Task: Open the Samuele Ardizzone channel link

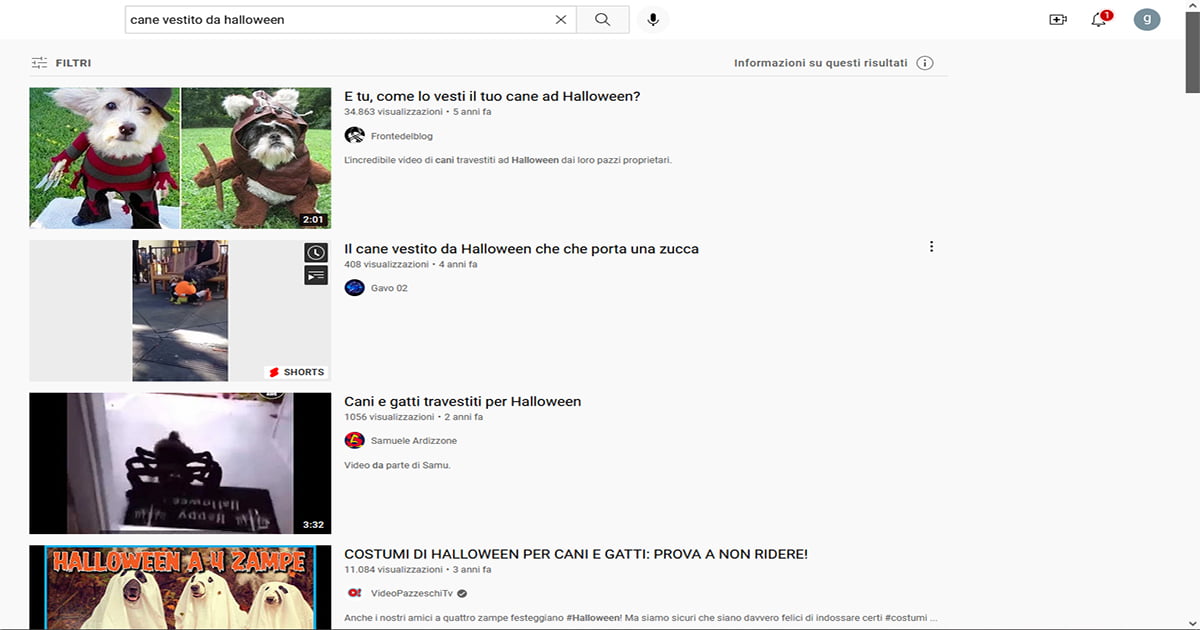Action: 413,441
